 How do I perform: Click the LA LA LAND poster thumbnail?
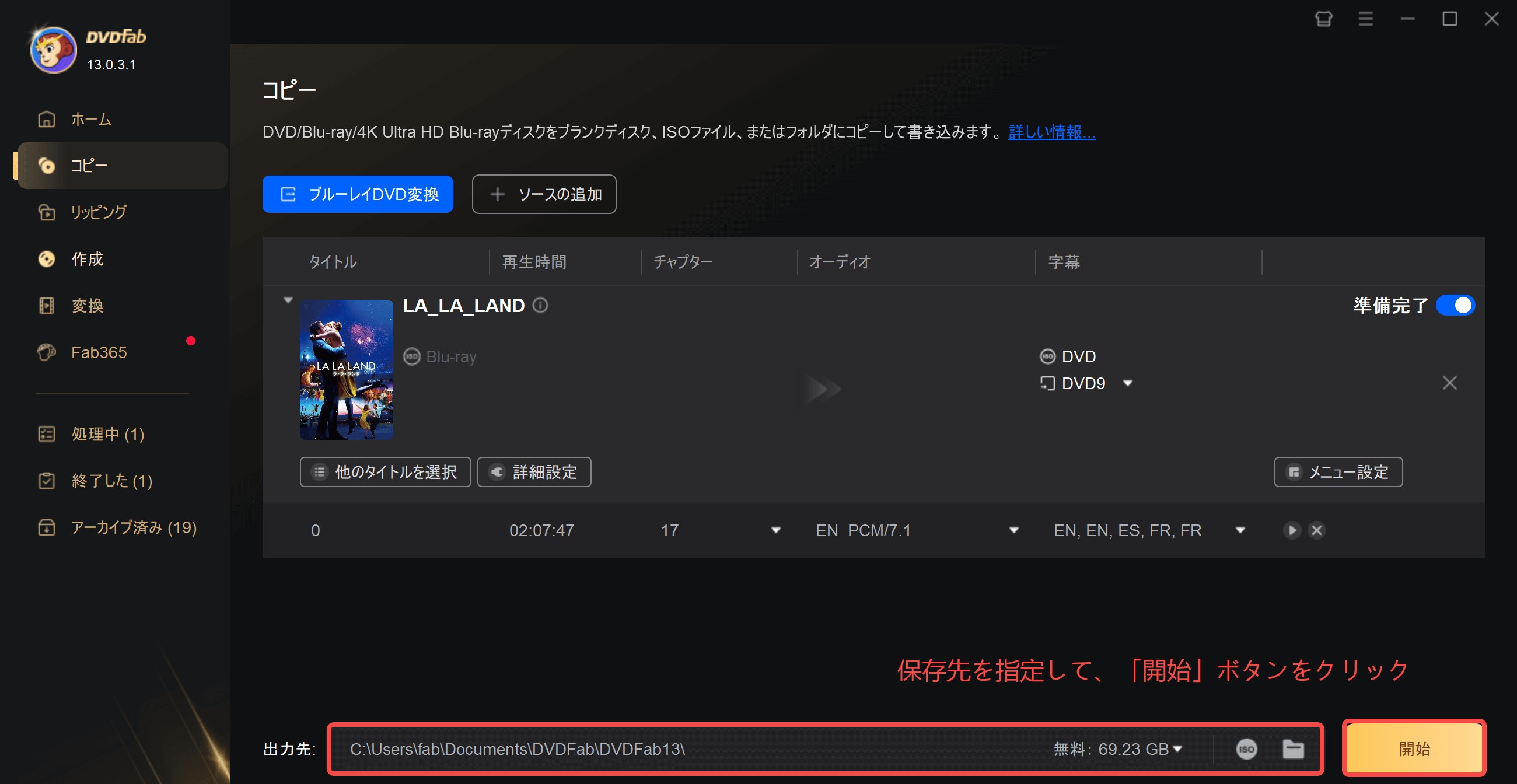346,370
